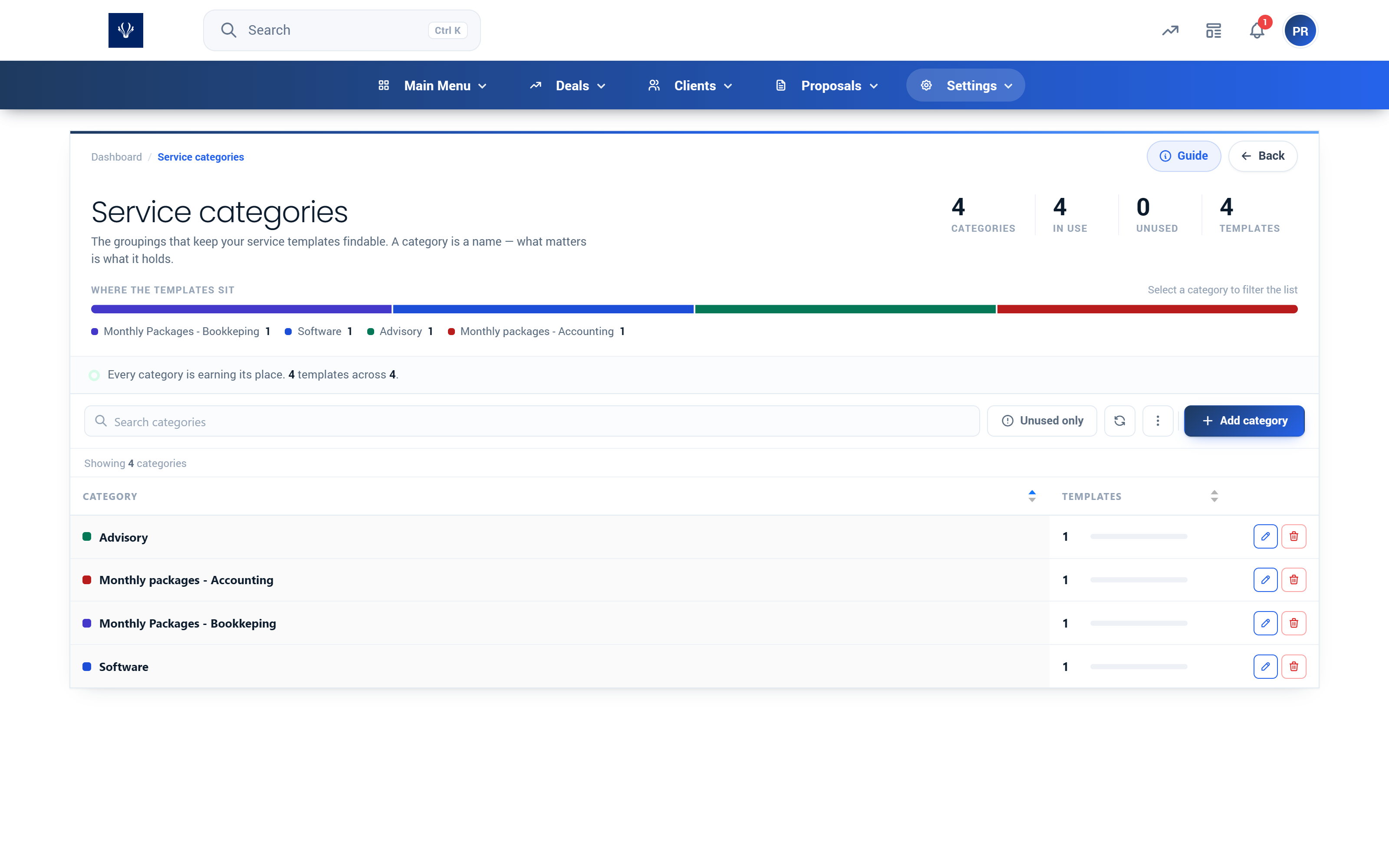Filter by green Advisory bar segment
Image resolution: width=1389 pixels, height=868 pixels.
tap(845, 309)
